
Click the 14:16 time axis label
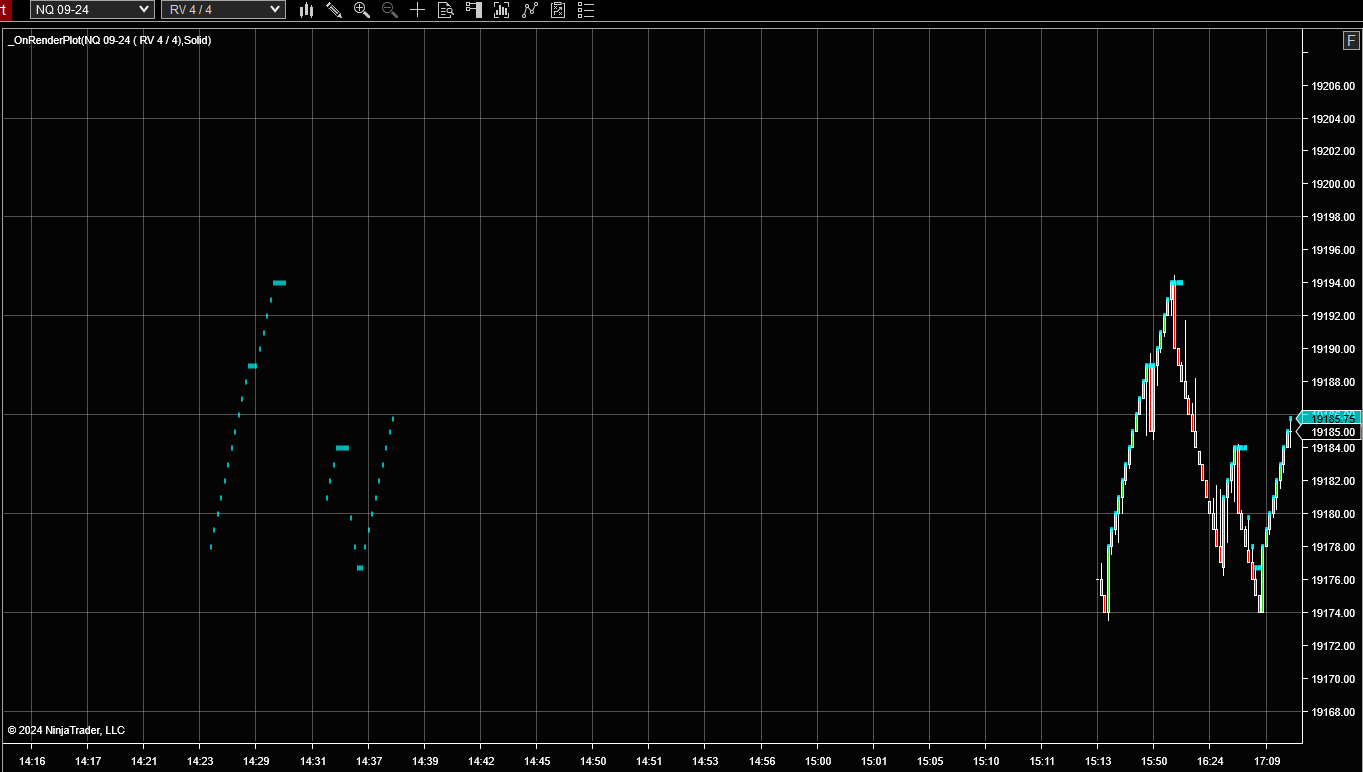[32, 761]
